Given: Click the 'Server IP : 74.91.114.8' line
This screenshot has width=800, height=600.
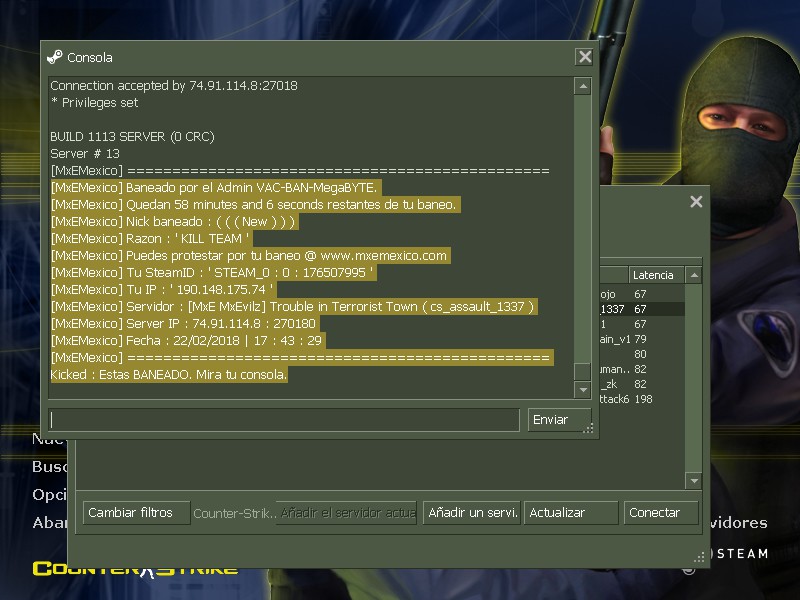Looking at the screenshot, I should (185, 323).
